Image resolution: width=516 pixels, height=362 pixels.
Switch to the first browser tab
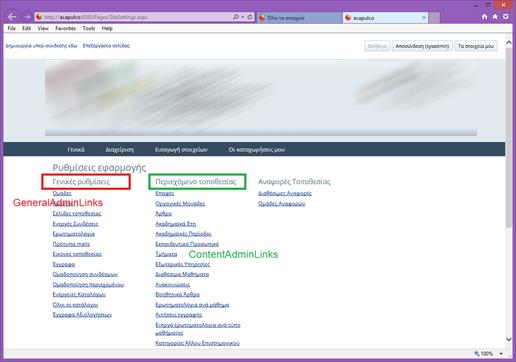pos(299,18)
